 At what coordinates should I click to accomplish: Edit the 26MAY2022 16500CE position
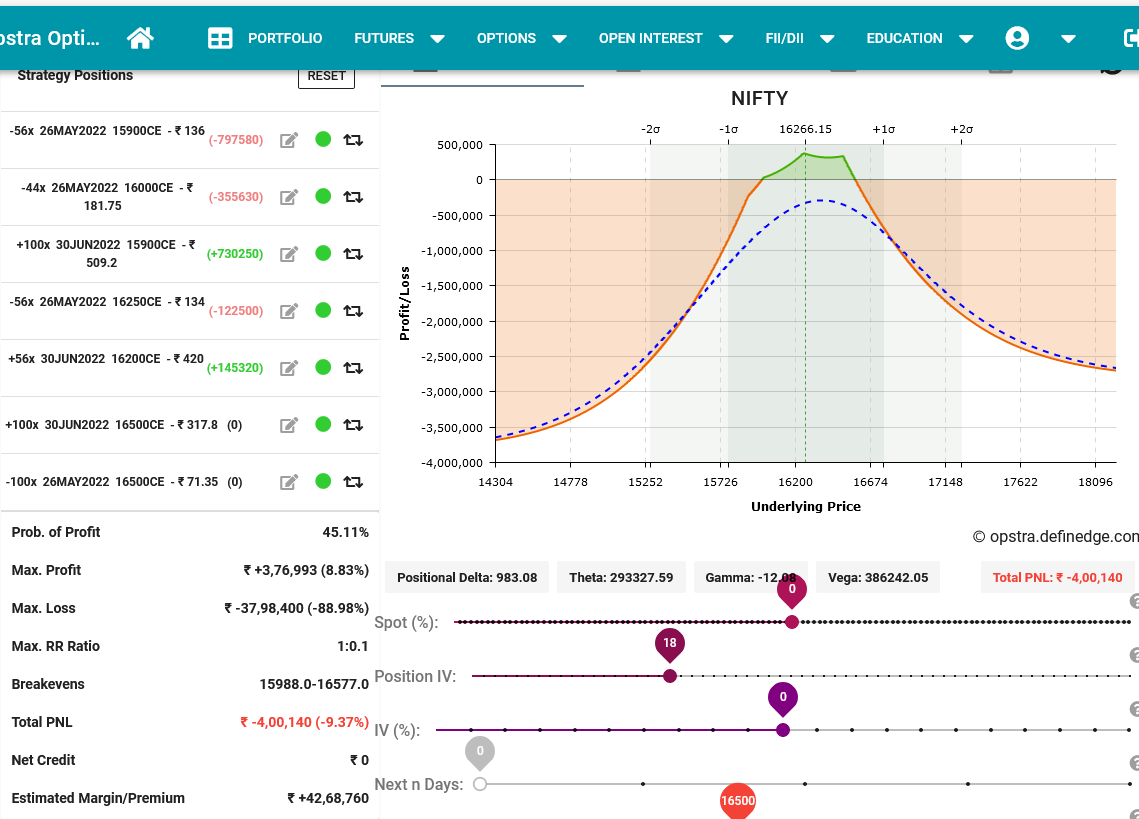tap(289, 482)
